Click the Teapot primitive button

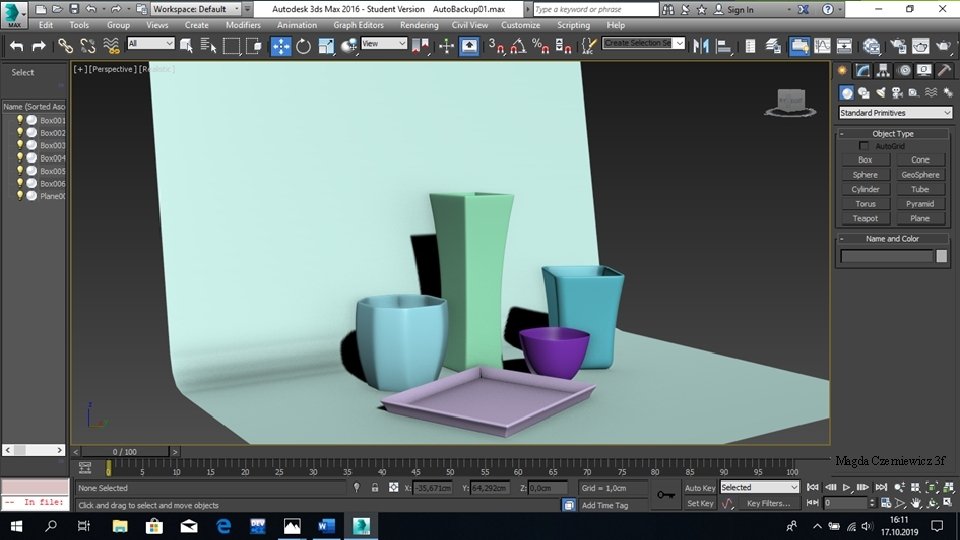865,218
